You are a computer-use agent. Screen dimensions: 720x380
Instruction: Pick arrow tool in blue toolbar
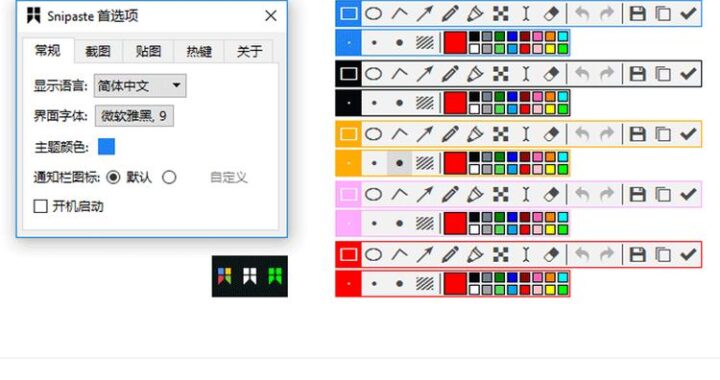[425, 13]
